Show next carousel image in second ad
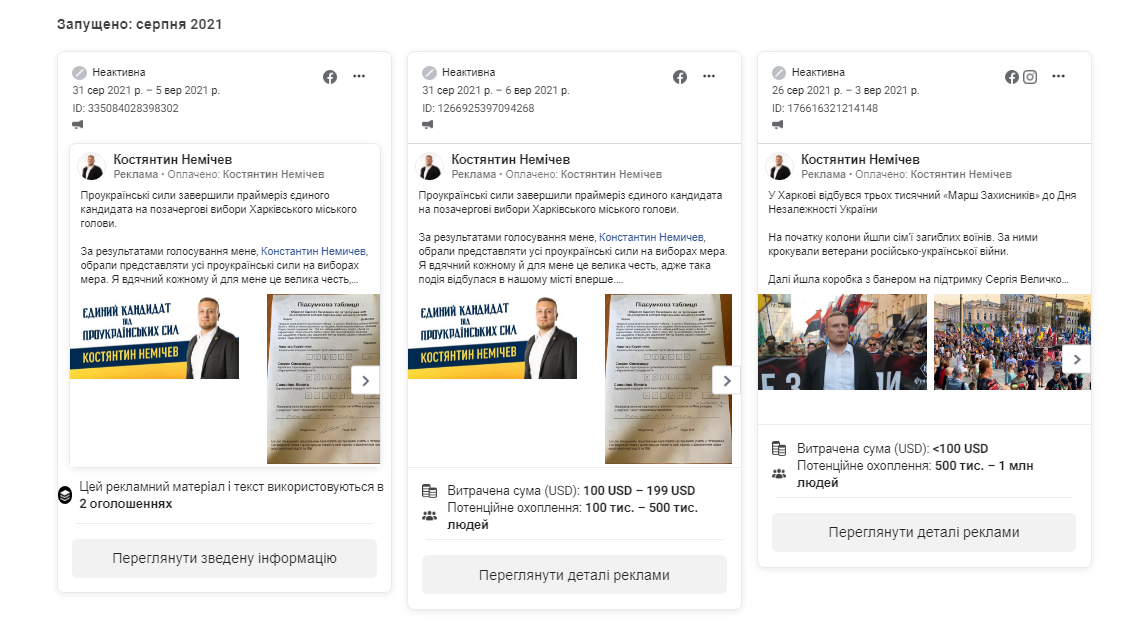 [727, 381]
